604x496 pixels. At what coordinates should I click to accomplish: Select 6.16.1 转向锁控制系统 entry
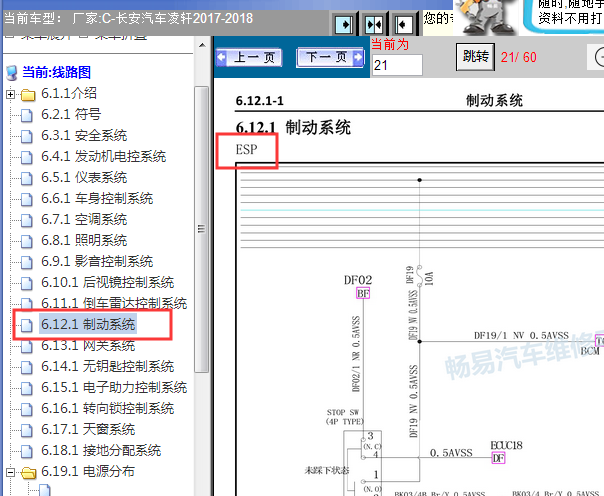pyautogui.click(x=107, y=408)
